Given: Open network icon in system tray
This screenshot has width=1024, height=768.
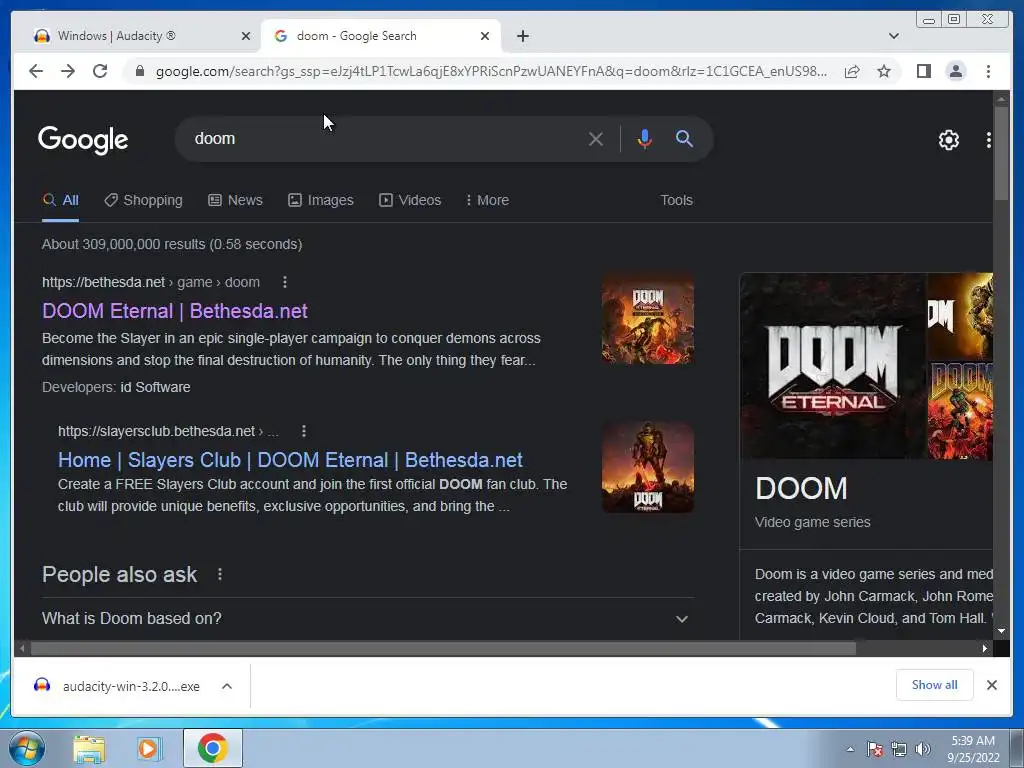Looking at the screenshot, I should [x=899, y=749].
